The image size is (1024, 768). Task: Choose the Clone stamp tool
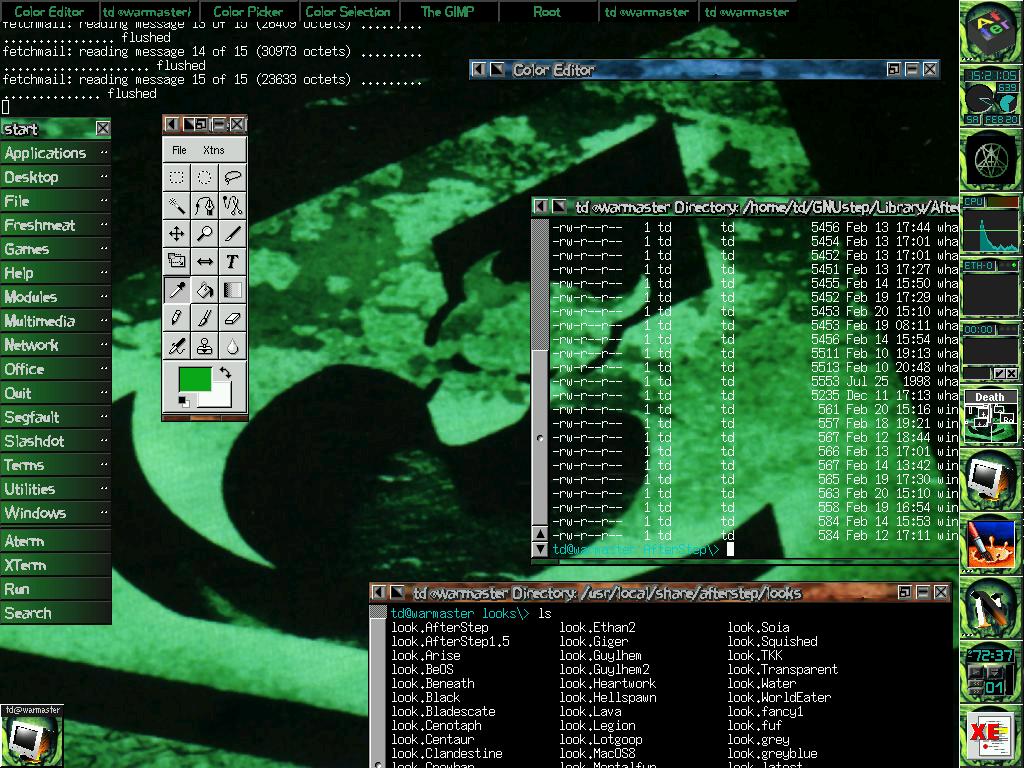(x=205, y=346)
